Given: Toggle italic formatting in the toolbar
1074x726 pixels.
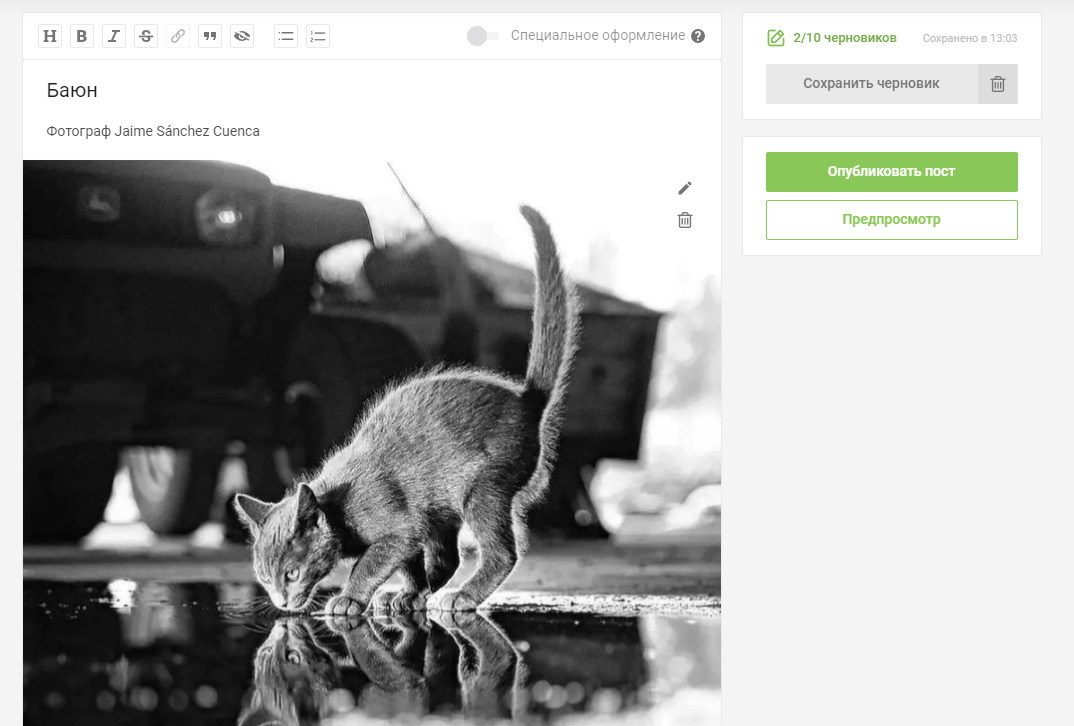Looking at the screenshot, I should coord(114,36).
